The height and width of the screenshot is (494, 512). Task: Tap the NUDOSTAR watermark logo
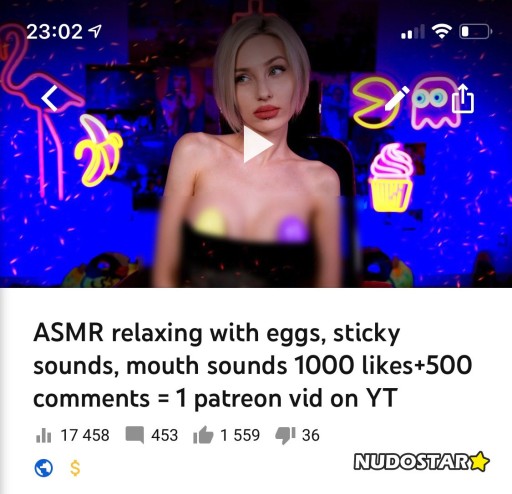coord(421,462)
